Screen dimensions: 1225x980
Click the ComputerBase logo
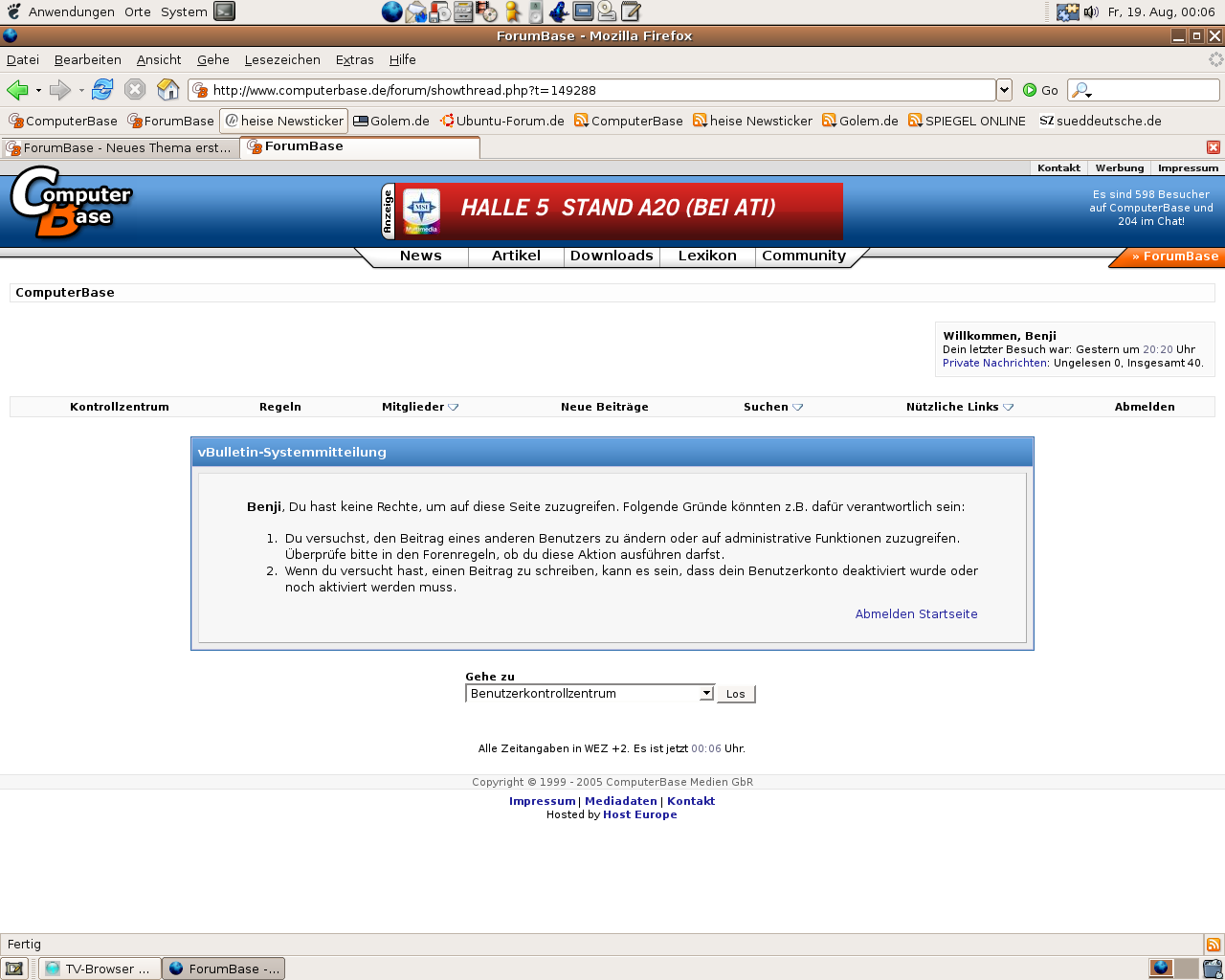click(70, 203)
